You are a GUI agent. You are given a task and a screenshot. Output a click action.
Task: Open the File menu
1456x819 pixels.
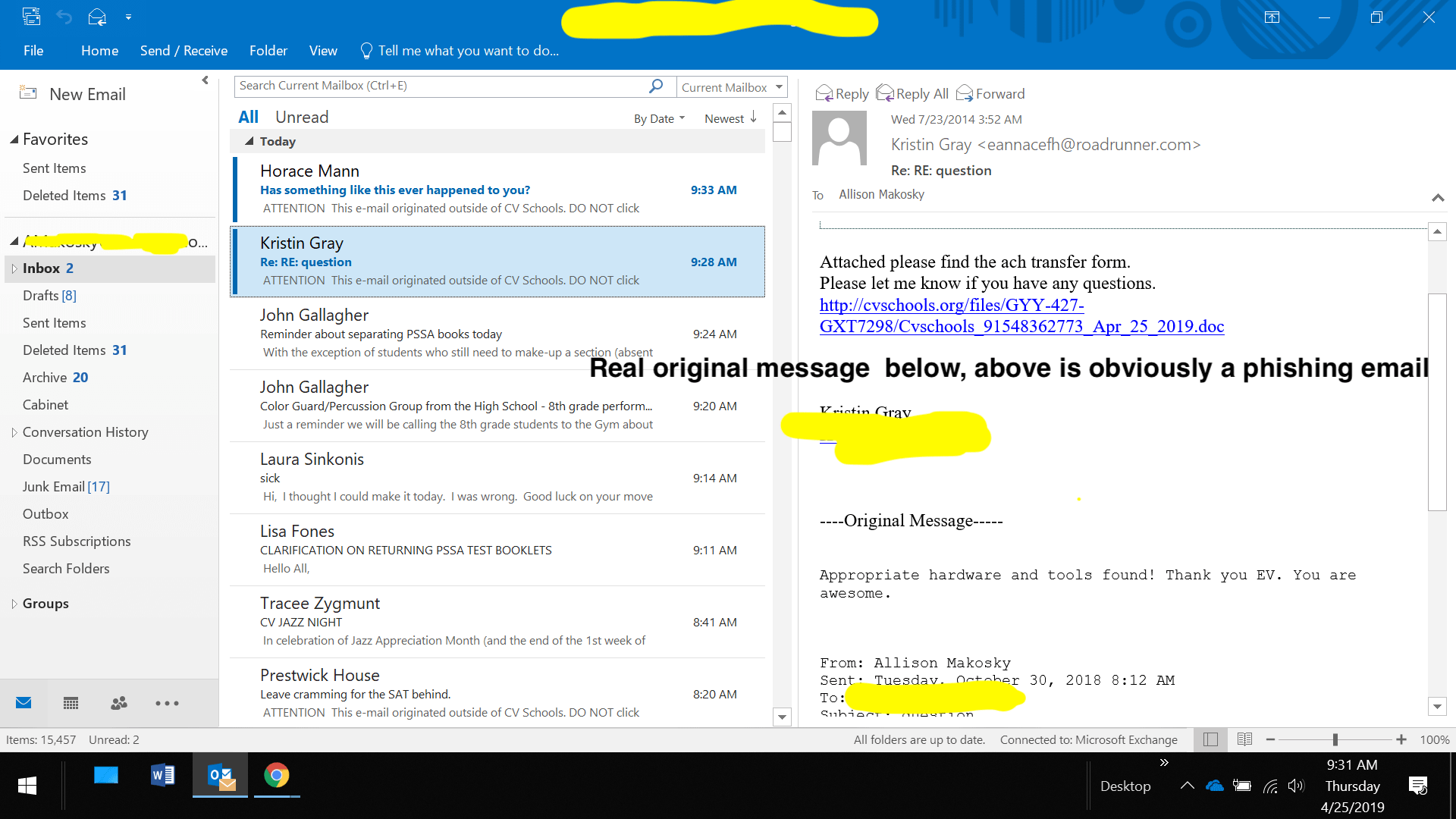[33, 51]
